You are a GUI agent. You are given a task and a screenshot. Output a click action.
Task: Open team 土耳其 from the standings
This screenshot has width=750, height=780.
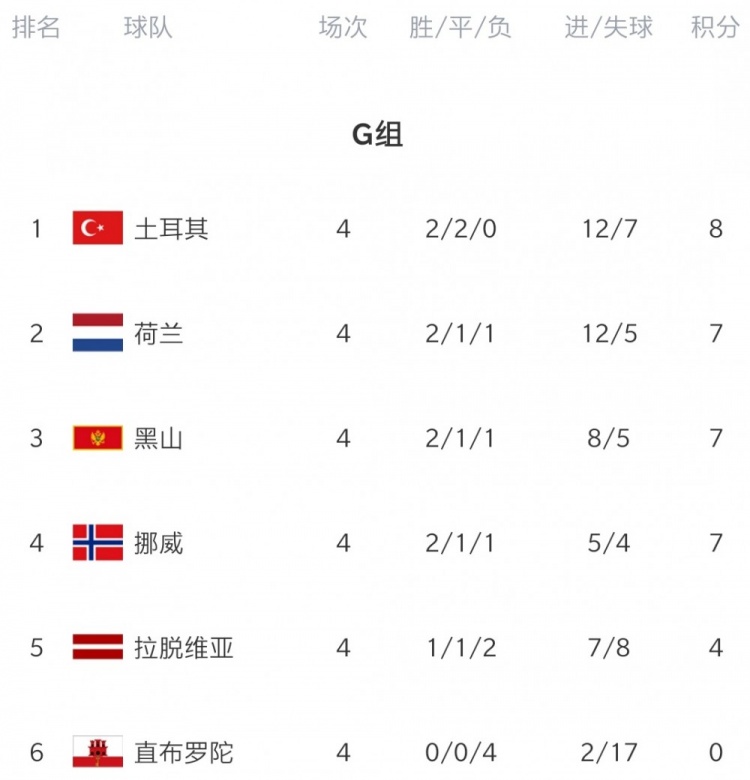click(x=171, y=229)
